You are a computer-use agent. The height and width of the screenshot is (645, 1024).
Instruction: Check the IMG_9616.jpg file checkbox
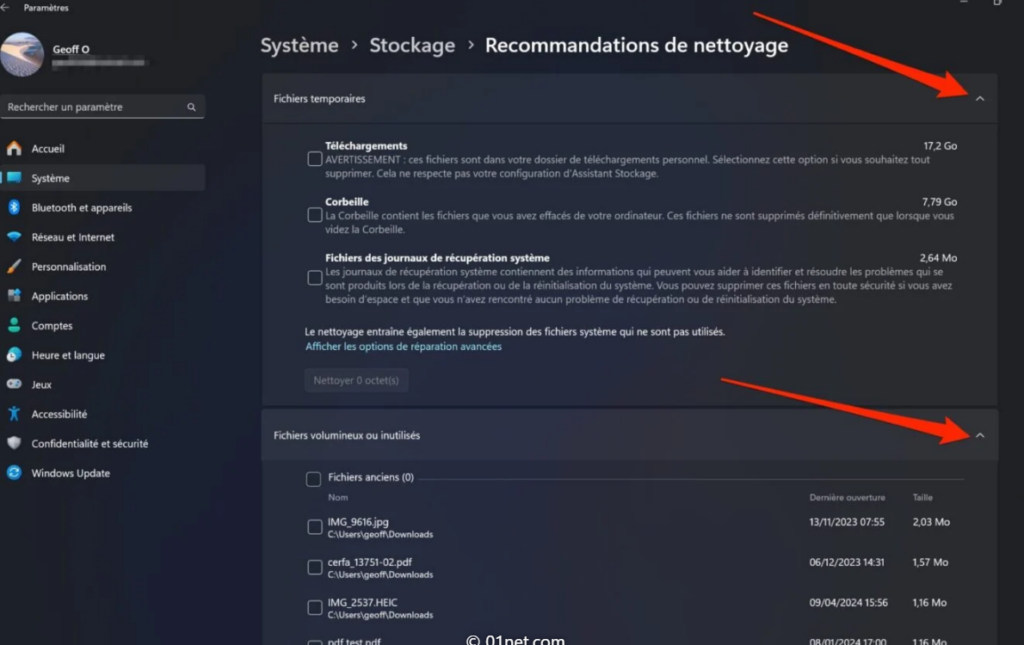tap(315, 527)
